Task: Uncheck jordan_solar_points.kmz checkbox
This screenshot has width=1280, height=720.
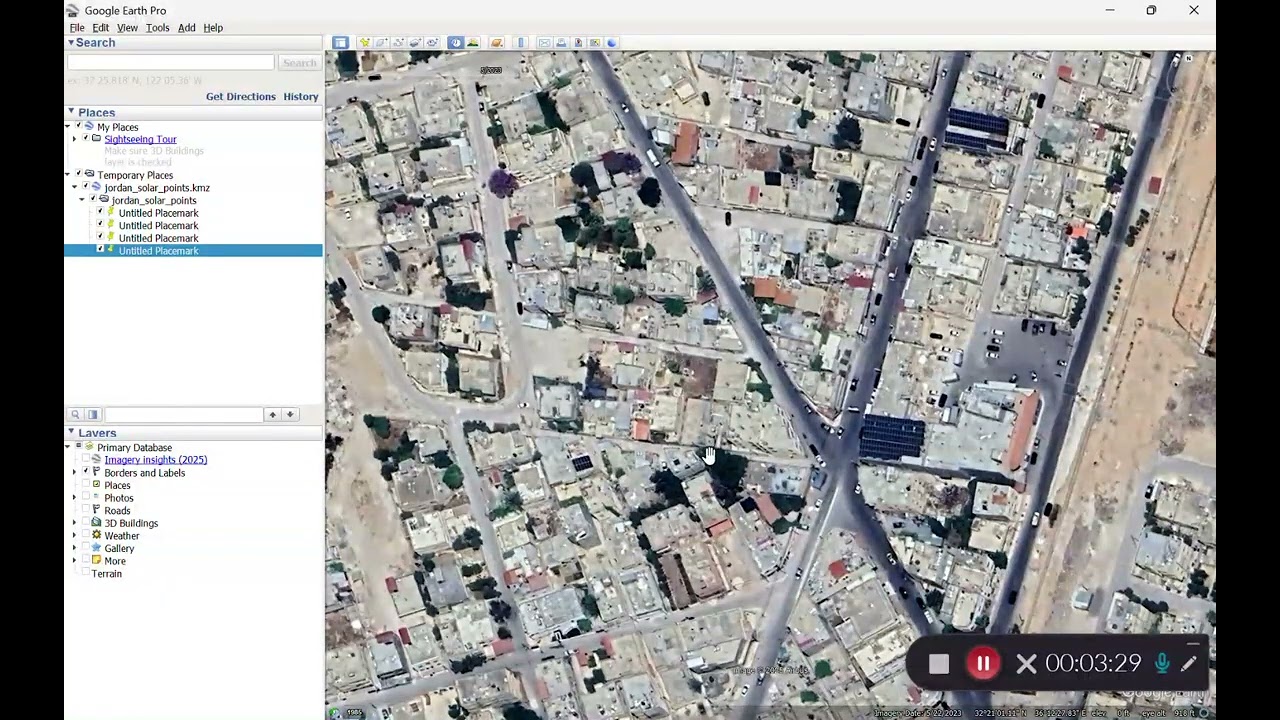Action: [86, 187]
